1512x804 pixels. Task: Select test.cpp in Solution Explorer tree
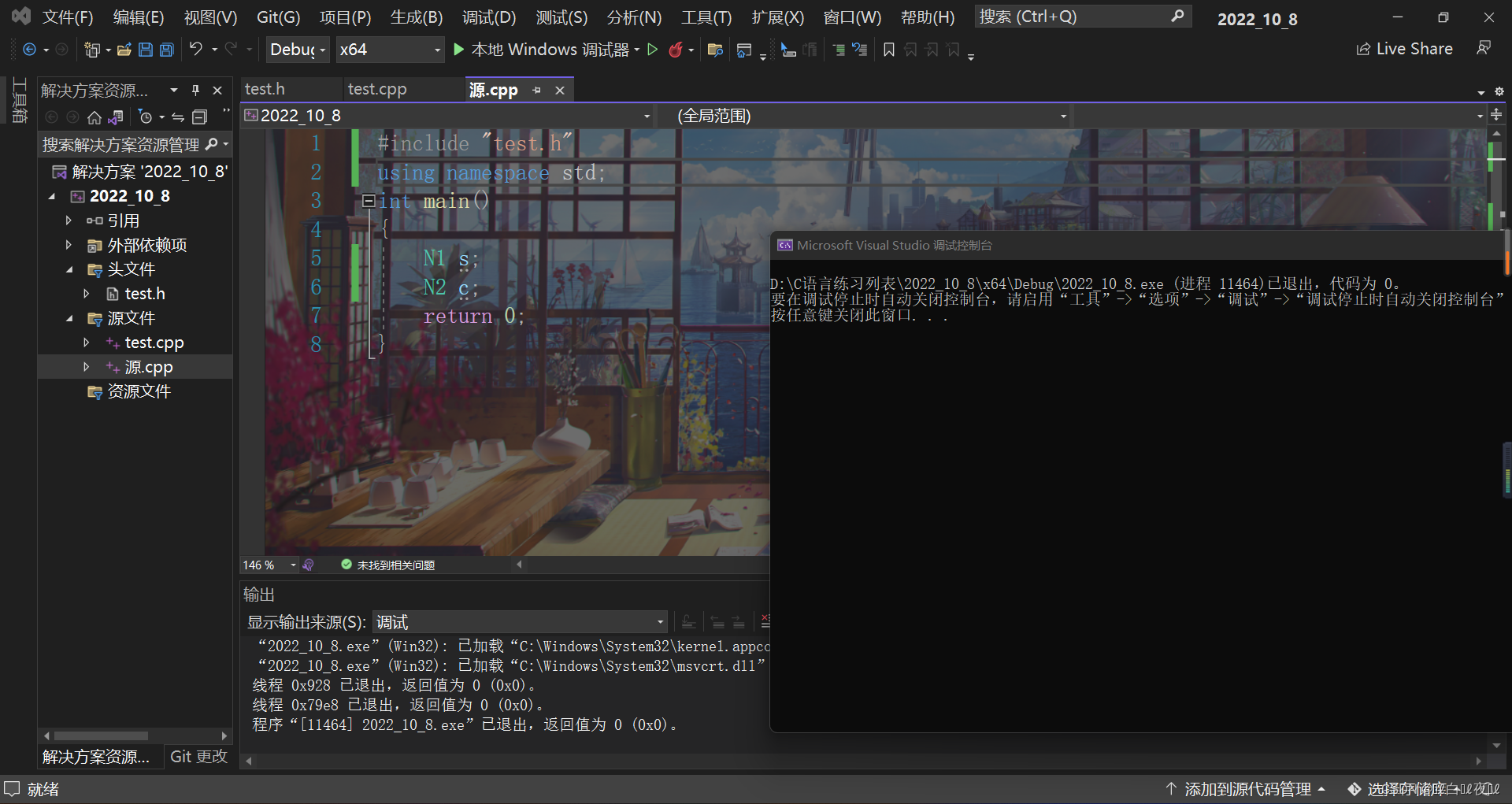pyautogui.click(x=154, y=343)
